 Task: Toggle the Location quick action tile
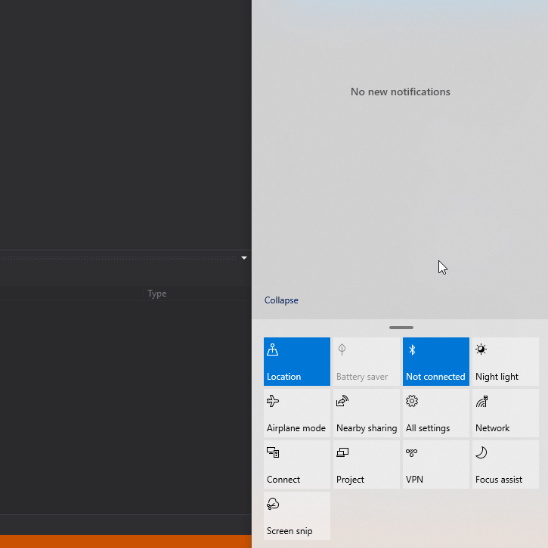click(x=297, y=361)
